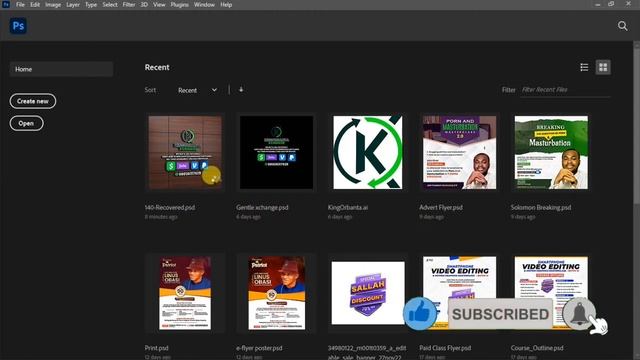This screenshot has height=360, width=640.
Task: Click the Solomon Breaking.psd file name
Action: point(541,207)
